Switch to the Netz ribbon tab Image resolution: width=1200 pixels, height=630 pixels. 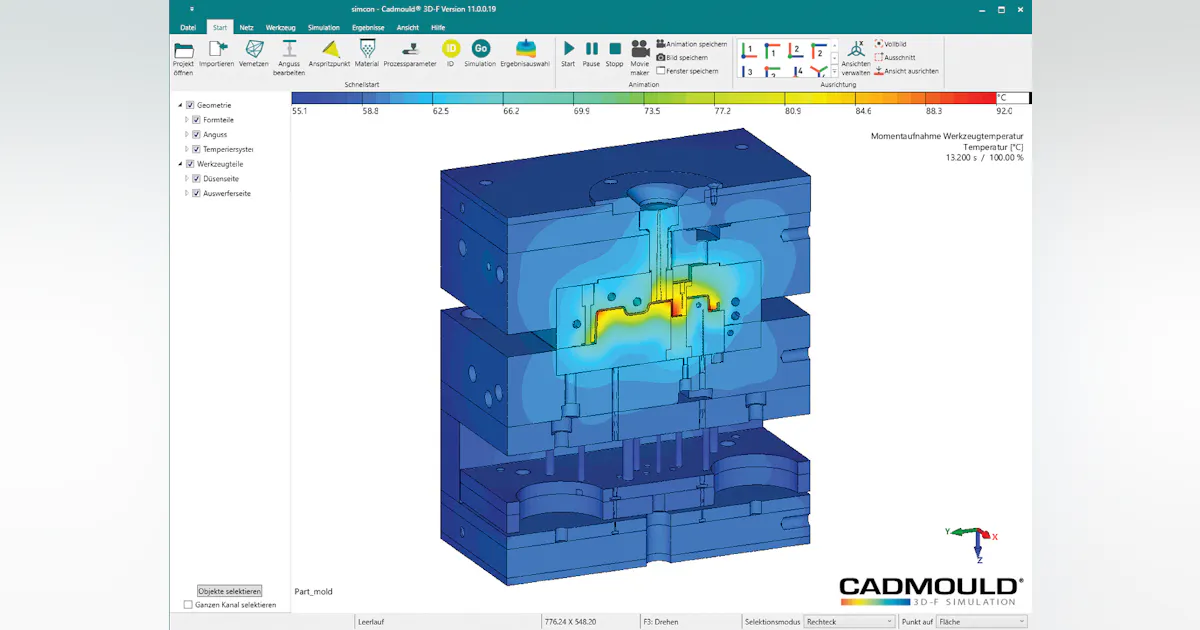pyautogui.click(x=246, y=27)
